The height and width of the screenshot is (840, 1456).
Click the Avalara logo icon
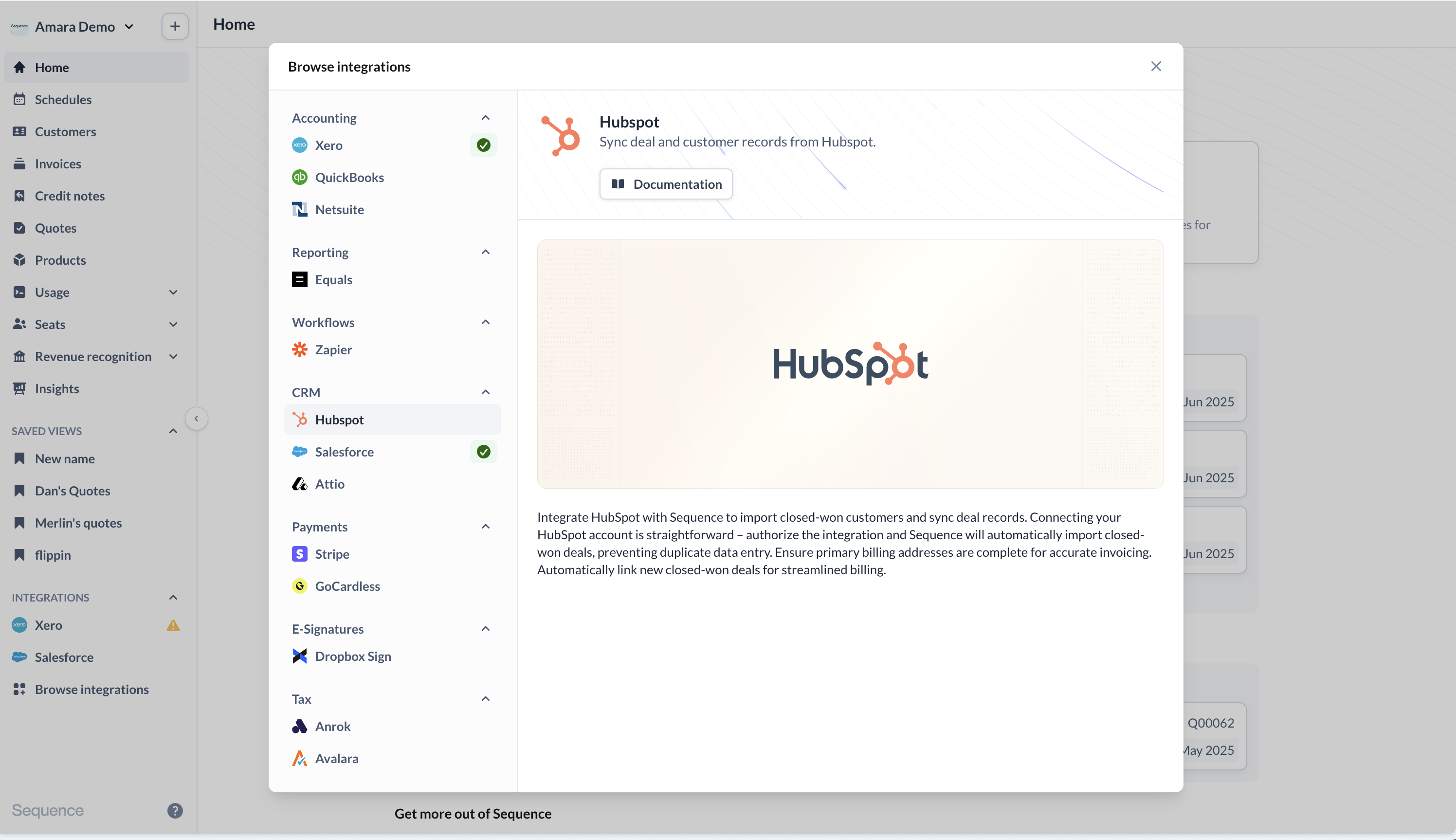[x=299, y=758]
